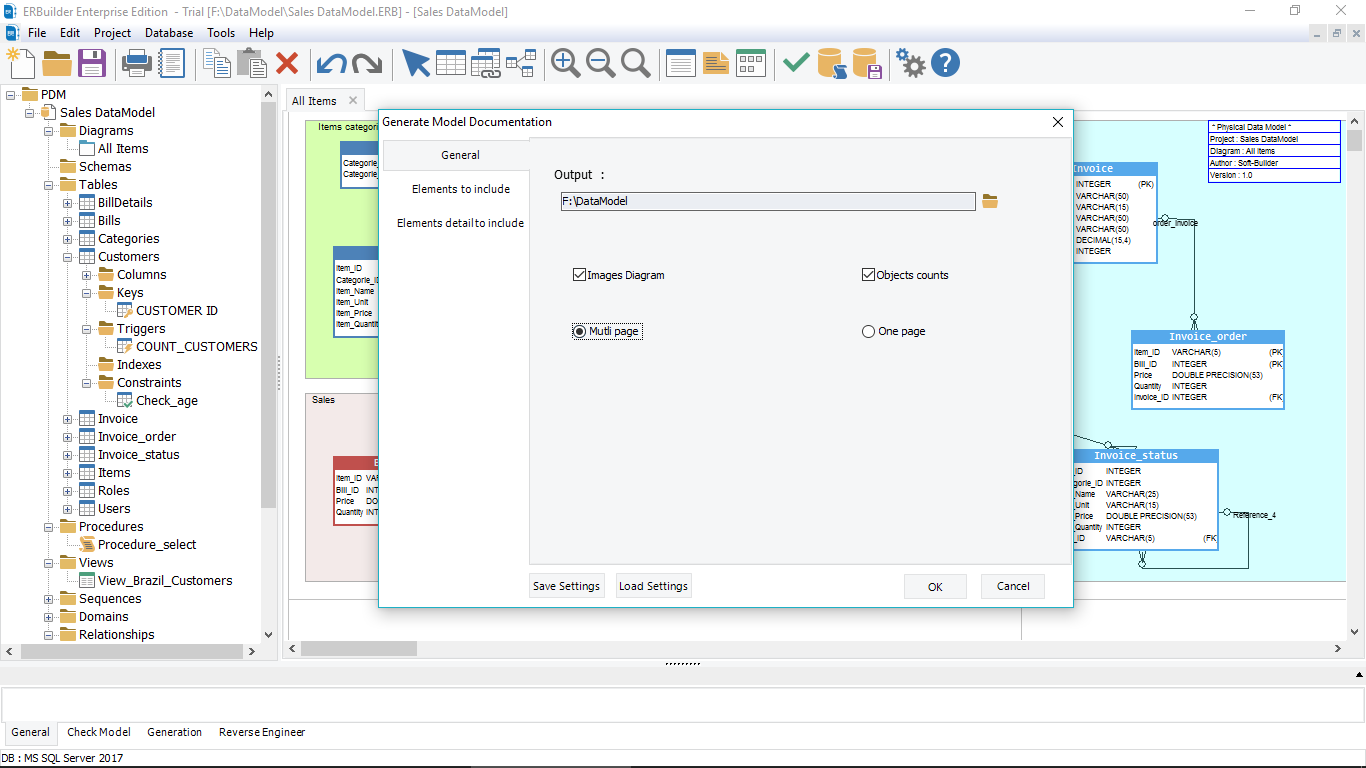Image resolution: width=1366 pixels, height=768 pixels.
Task: Open the Help question mark icon
Action: tap(944, 62)
